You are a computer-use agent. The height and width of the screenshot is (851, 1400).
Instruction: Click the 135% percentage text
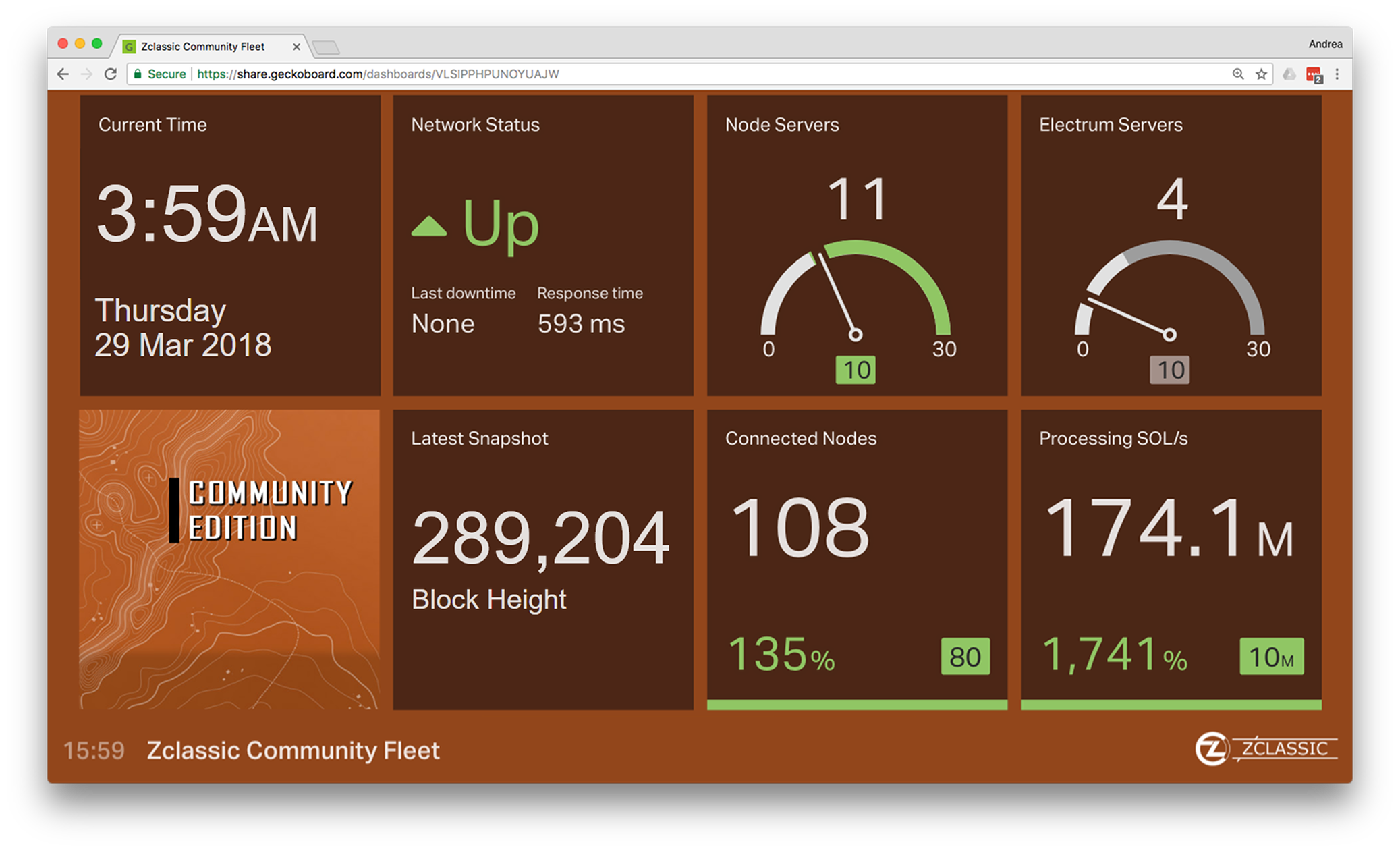(x=781, y=655)
